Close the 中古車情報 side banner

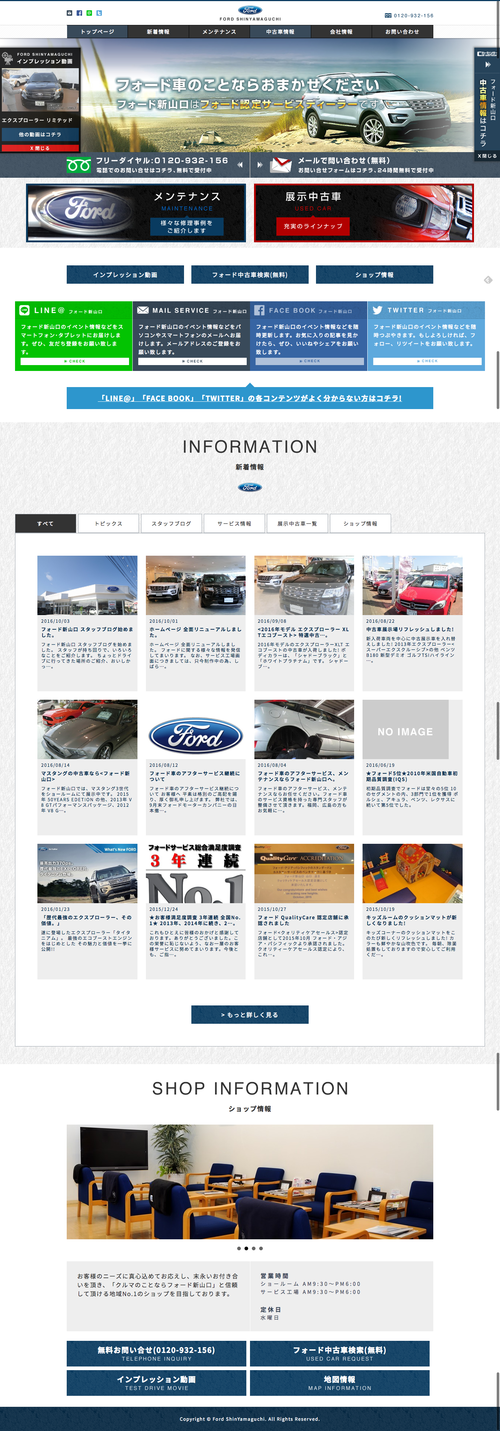[x=486, y=156]
